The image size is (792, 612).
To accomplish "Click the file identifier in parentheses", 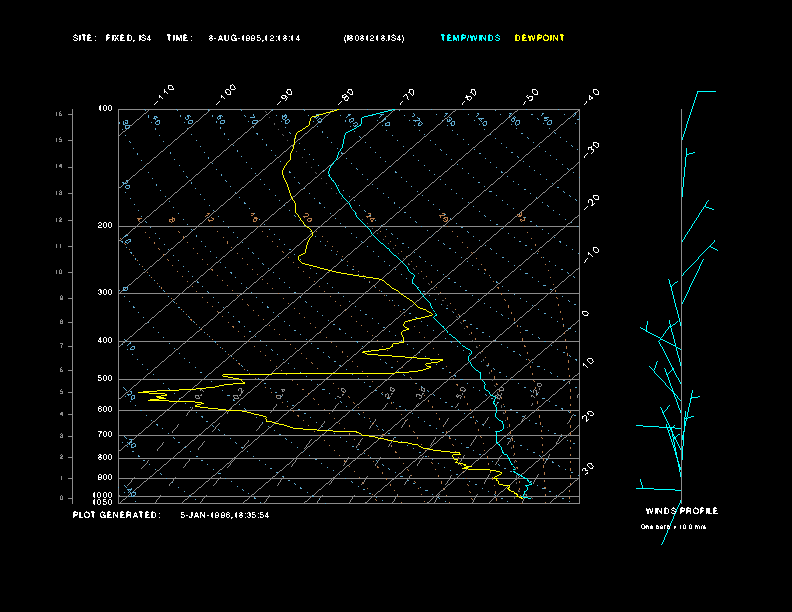I will 374,38.
